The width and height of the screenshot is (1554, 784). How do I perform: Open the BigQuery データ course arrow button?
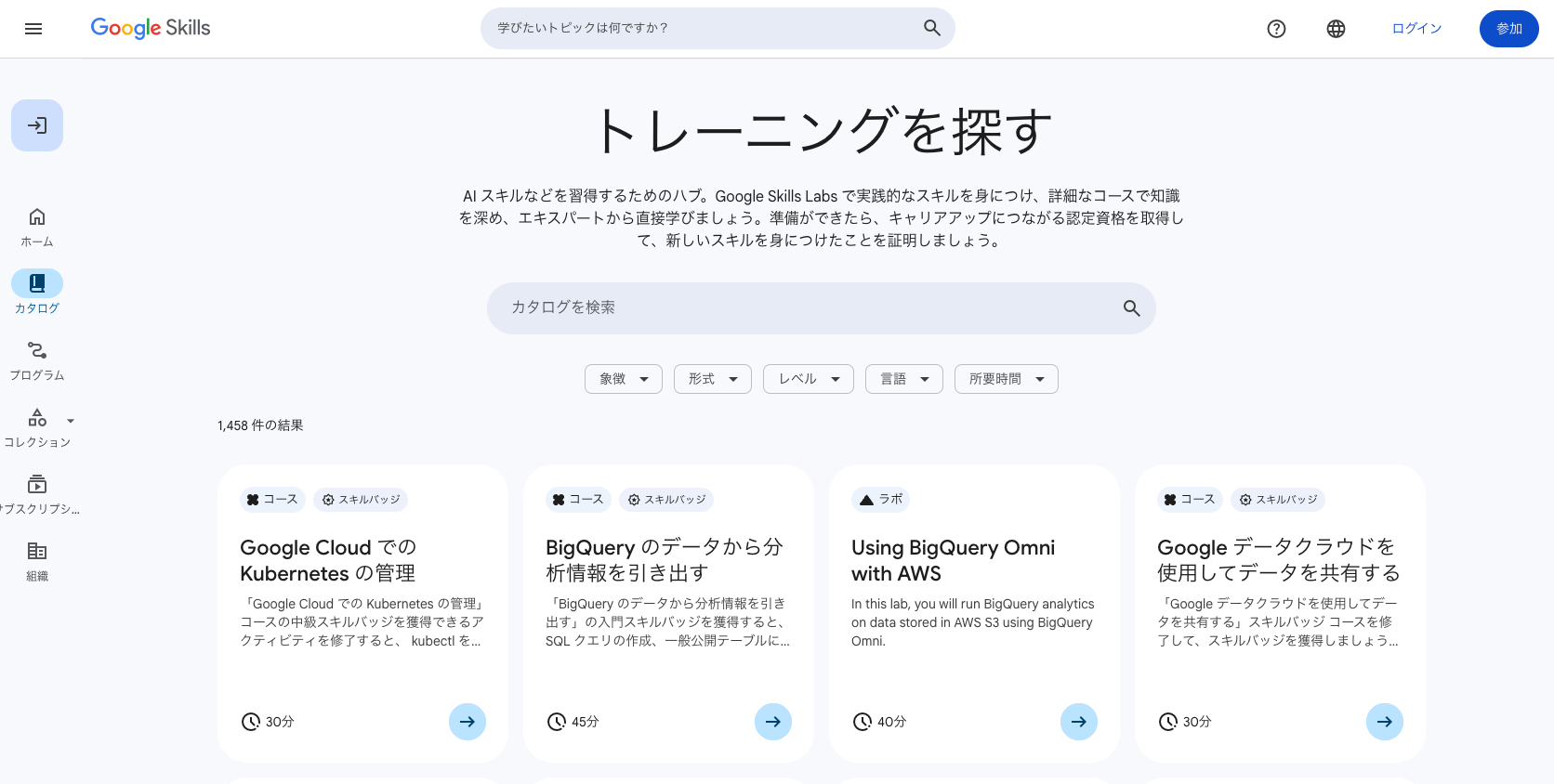(773, 722)
